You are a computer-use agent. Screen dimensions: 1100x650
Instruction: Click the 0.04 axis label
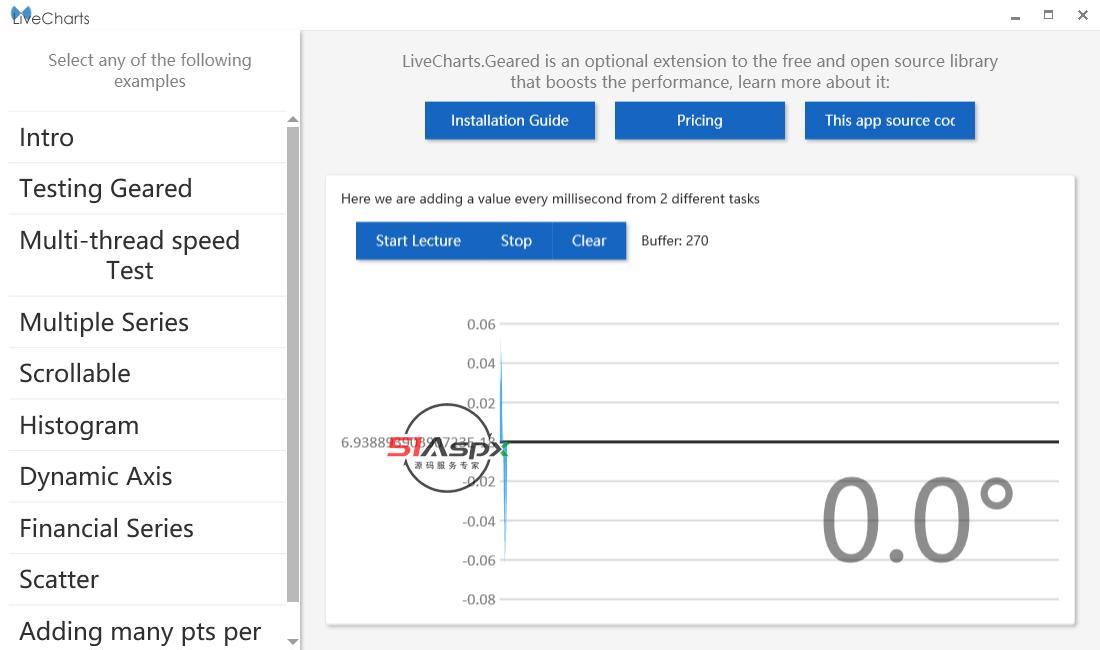pos(481,364)
